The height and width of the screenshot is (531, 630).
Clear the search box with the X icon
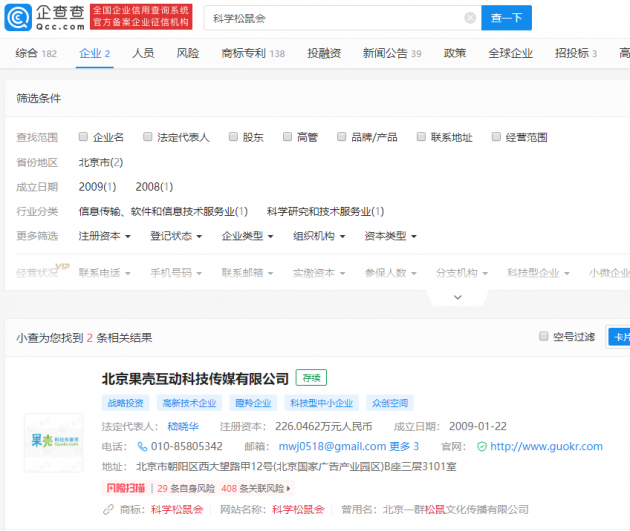coord(470,18)
